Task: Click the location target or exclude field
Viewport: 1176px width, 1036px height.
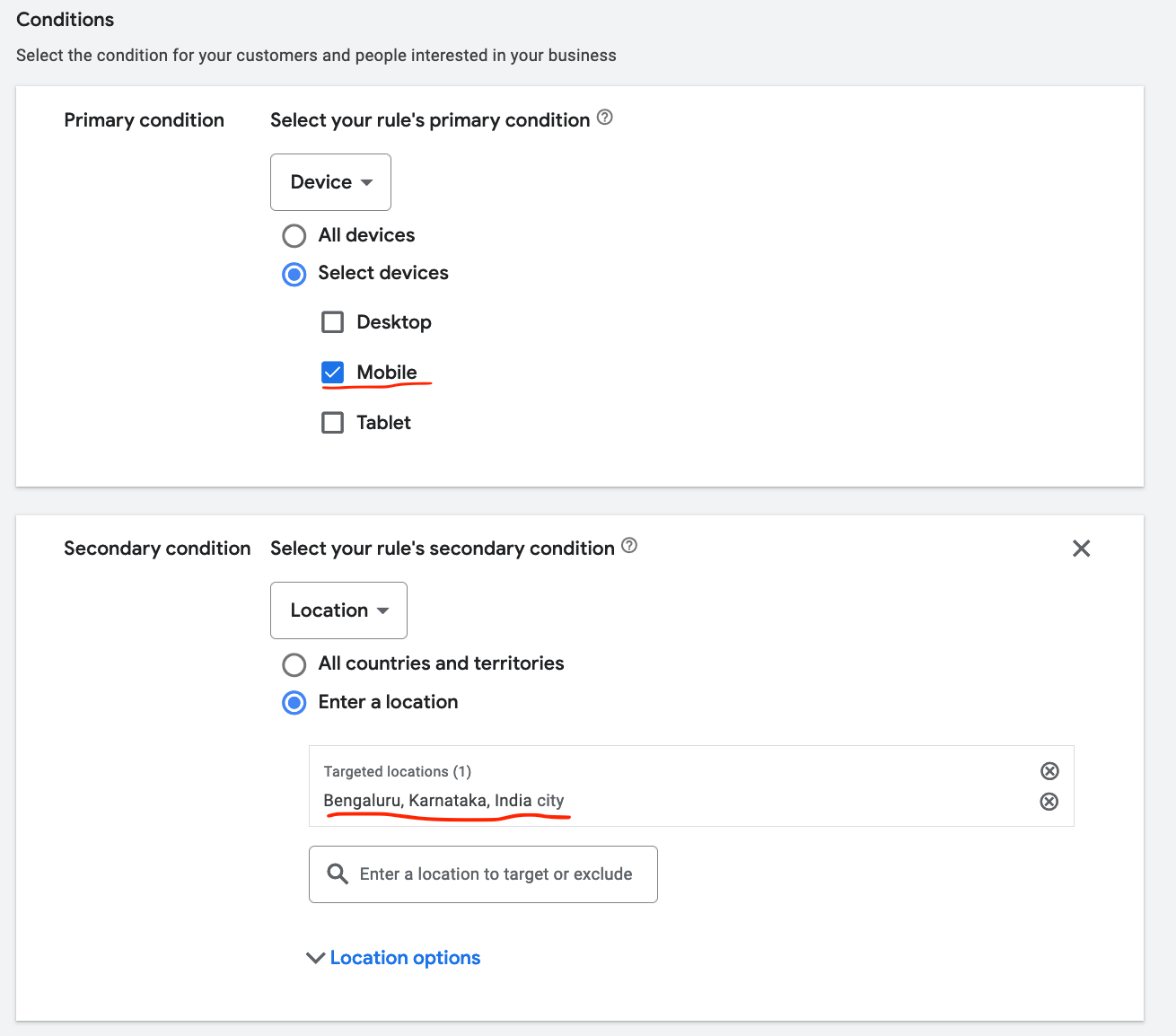Action: [x=496, y=874]
